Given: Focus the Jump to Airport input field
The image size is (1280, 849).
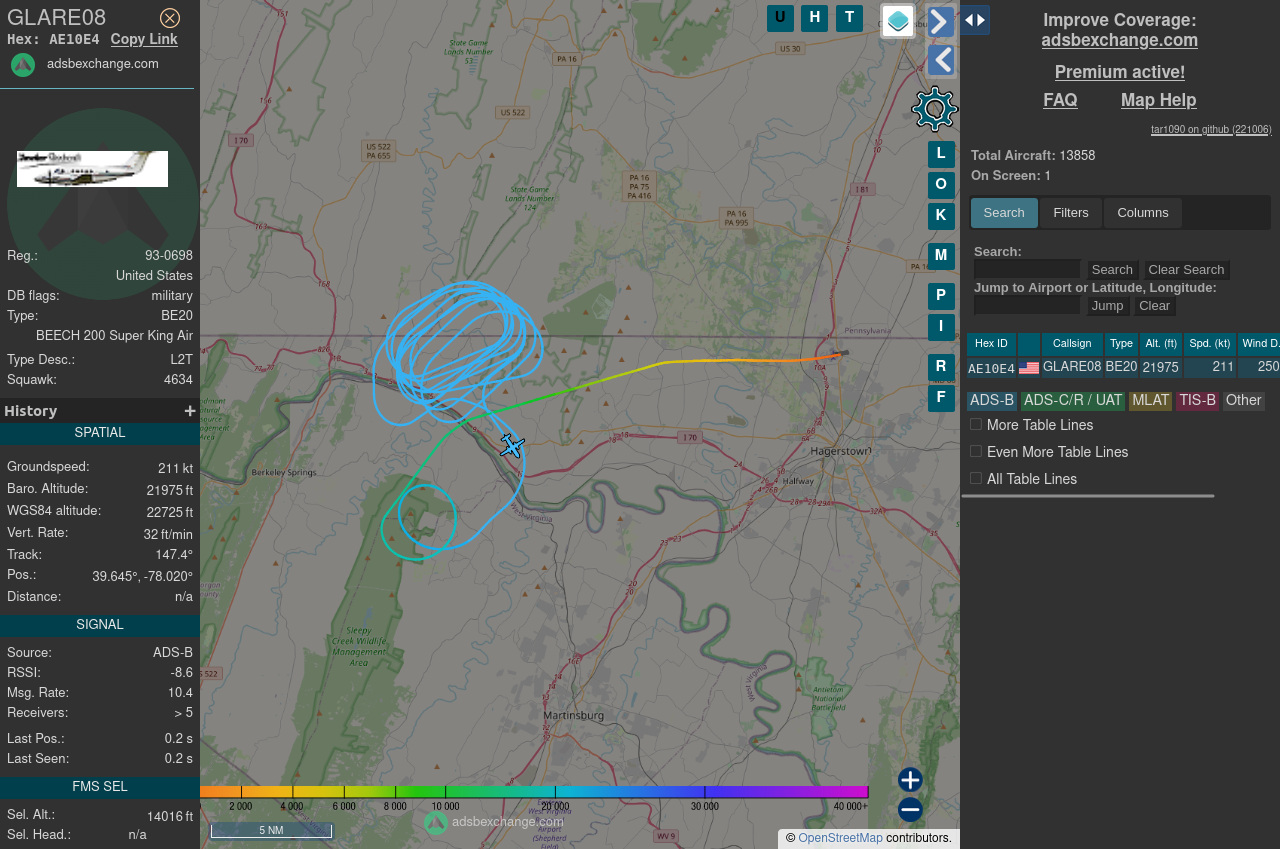Looking at the screenshot, I should coord(1027,305).
